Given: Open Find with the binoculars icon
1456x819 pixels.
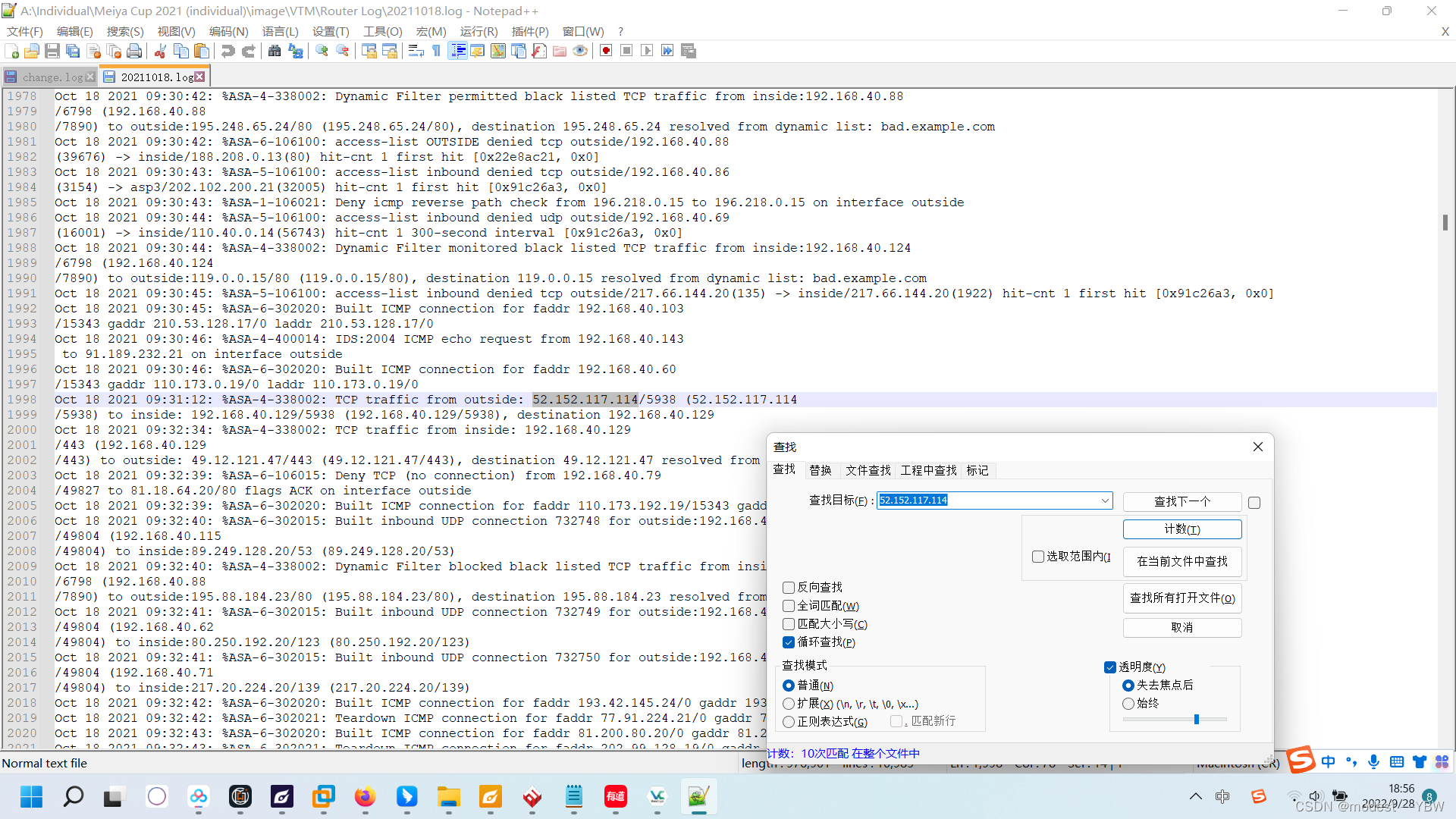Looking at the screenshot, I should 275,51.
